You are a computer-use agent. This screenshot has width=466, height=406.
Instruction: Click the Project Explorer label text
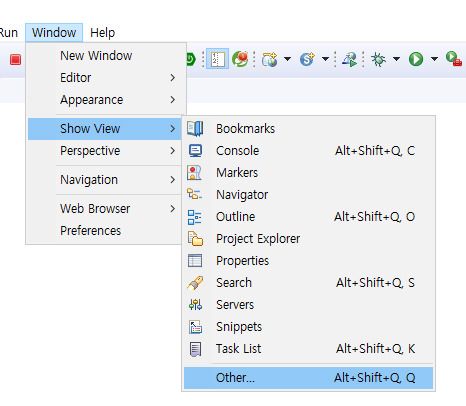pyautogui.click(x=258, y=239)
